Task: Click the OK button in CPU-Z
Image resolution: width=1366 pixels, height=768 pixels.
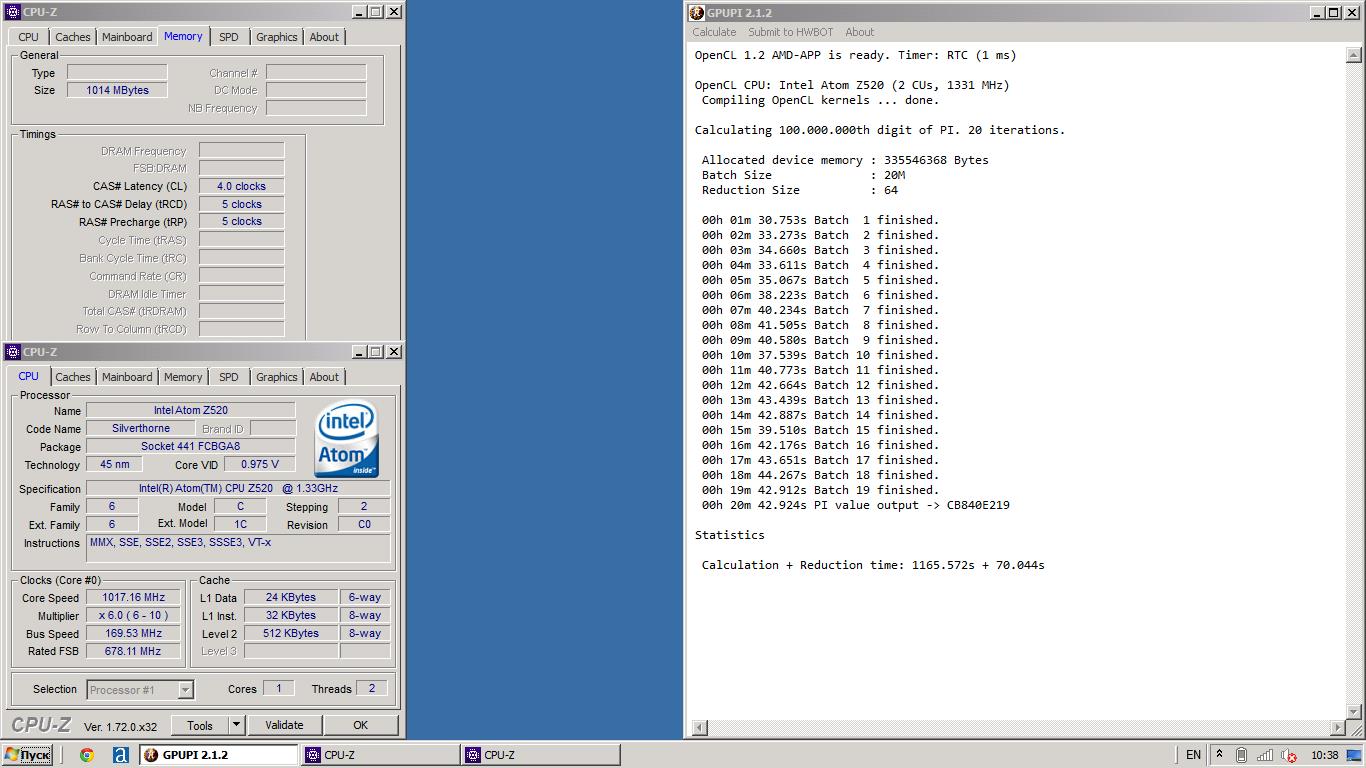Action: pos(360,725)
